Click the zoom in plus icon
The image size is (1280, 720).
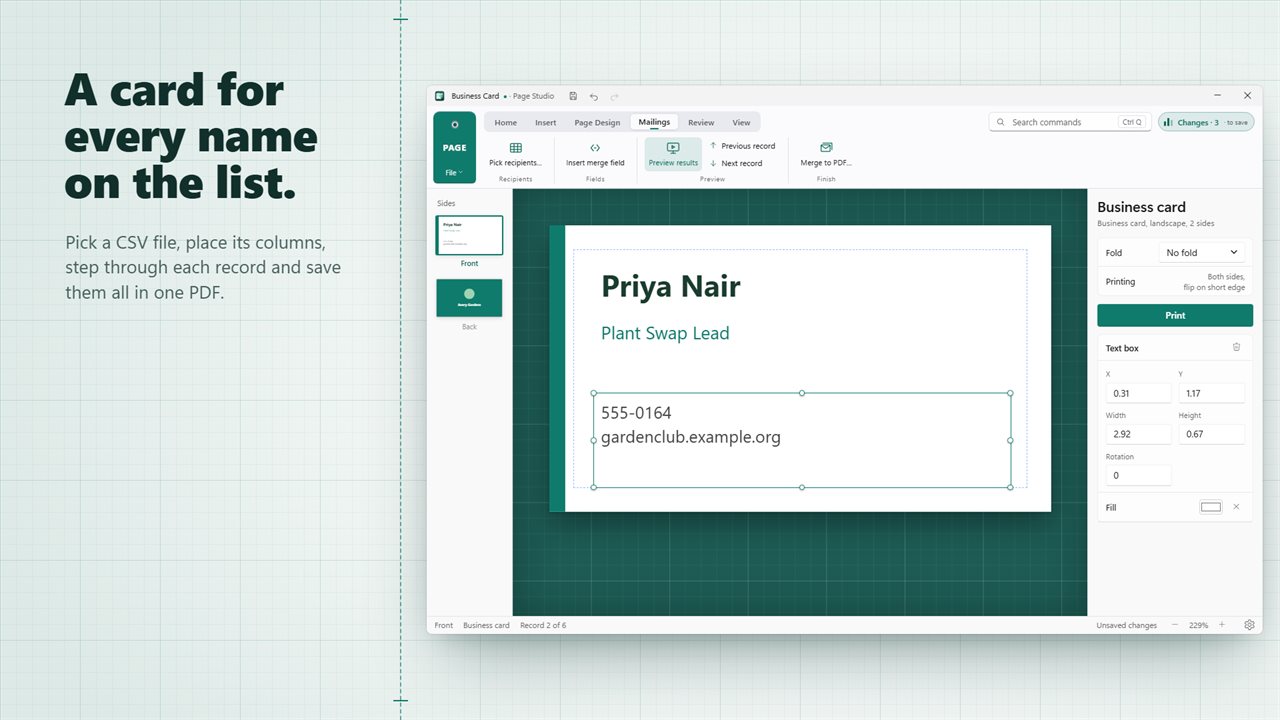1221,625
